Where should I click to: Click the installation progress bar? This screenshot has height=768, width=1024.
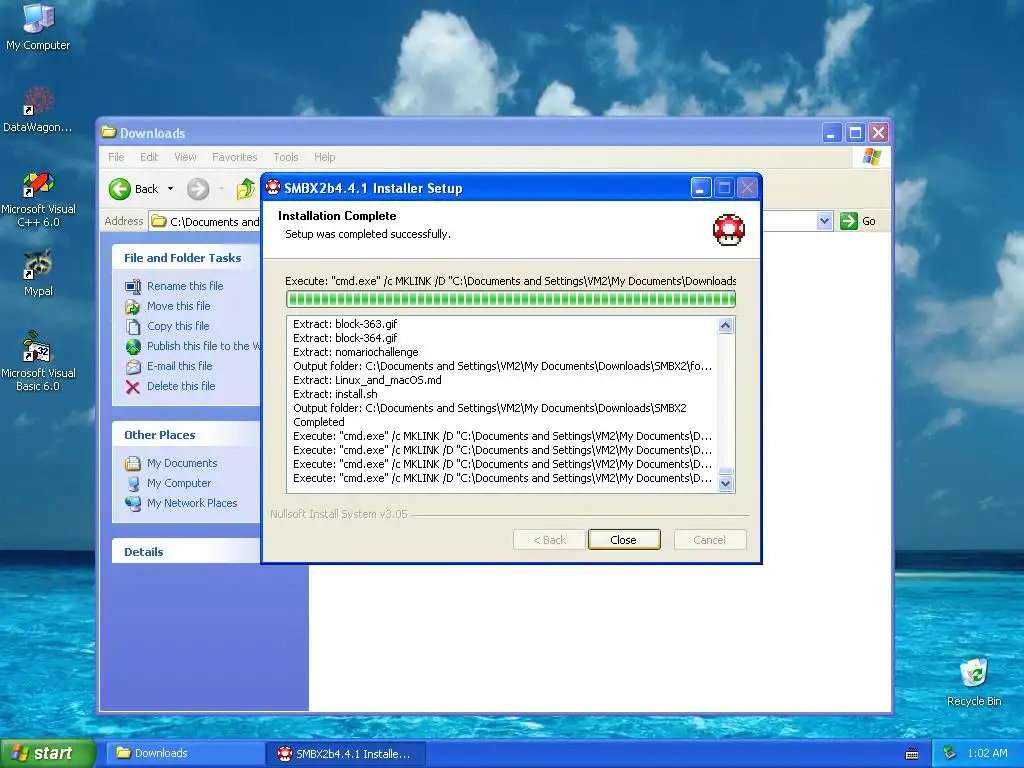coord(511,299)
